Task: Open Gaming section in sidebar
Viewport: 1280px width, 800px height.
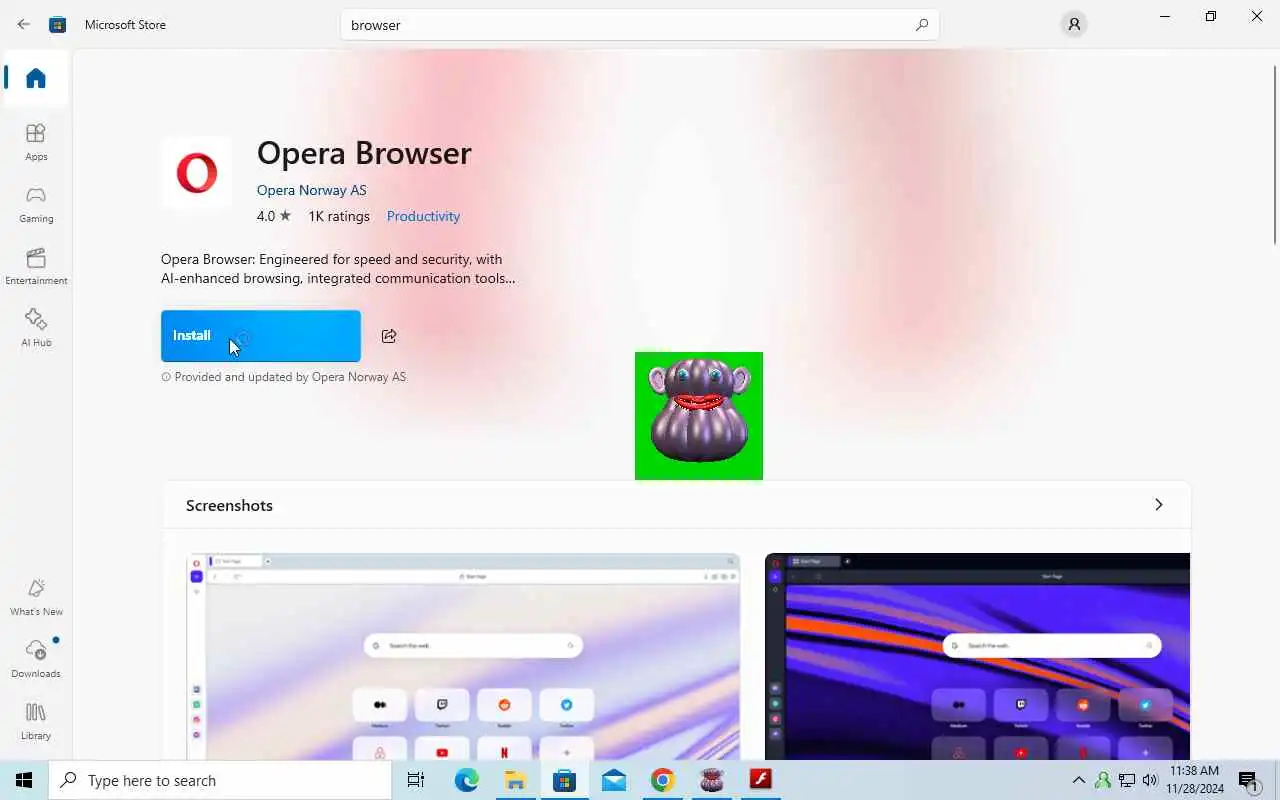Action: pyautogui.click(x=36, y=204)
